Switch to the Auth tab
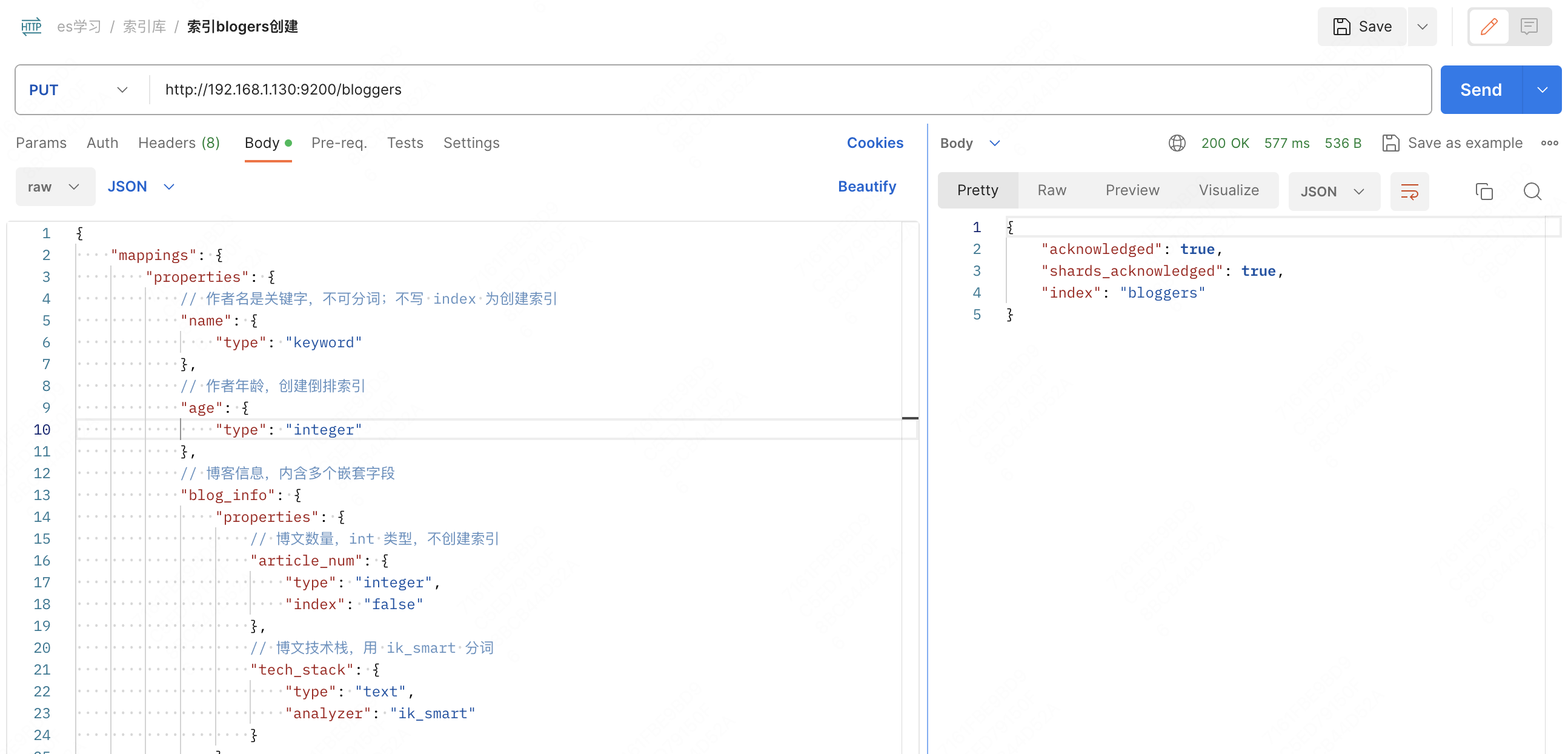 [x=102, y=143]
